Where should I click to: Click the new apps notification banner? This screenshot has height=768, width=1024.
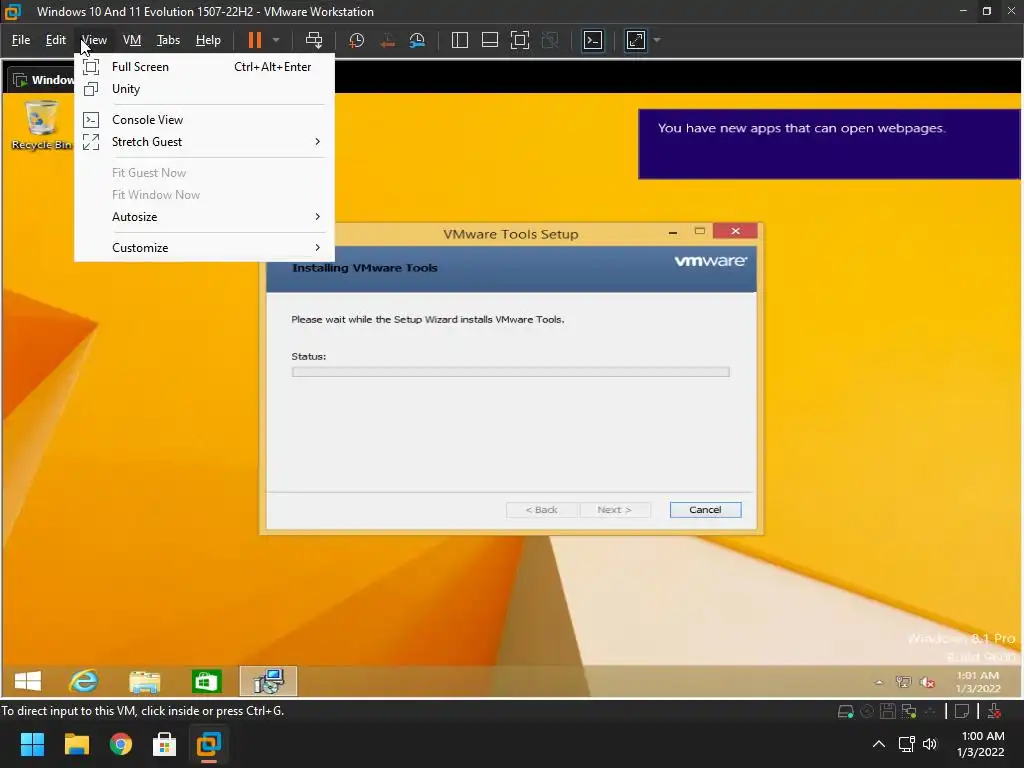coord(829,144)
